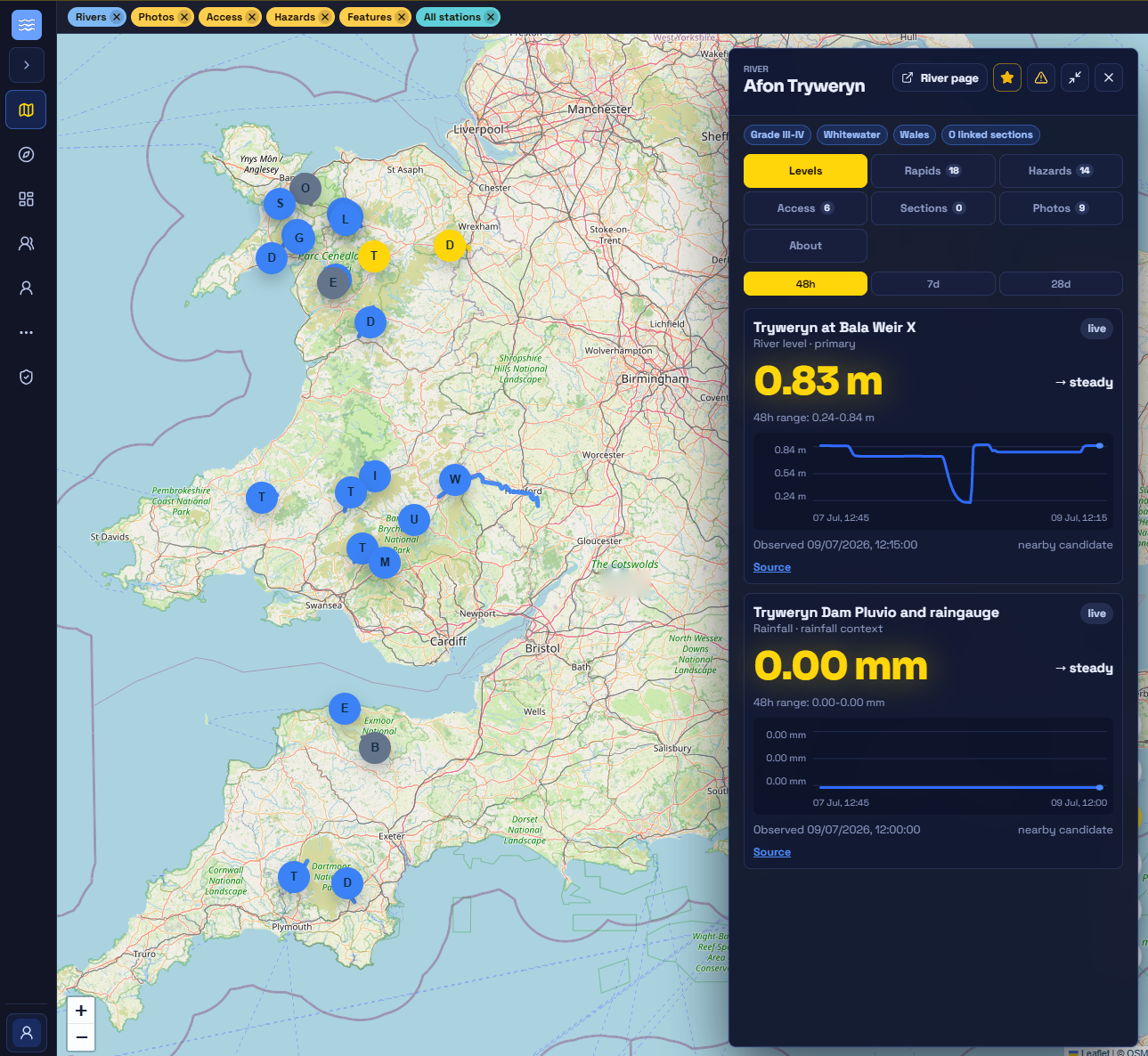Click the blue W map marker
Image resolution: width=1148 pixels, height=1056 pixels.
[455, 480]
